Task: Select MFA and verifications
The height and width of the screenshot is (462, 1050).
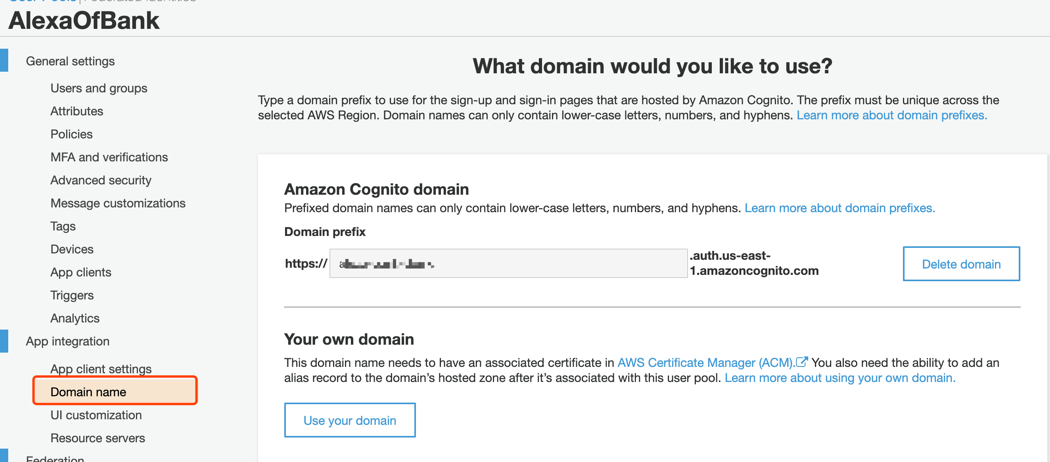Action: click(x=108, y=157)
